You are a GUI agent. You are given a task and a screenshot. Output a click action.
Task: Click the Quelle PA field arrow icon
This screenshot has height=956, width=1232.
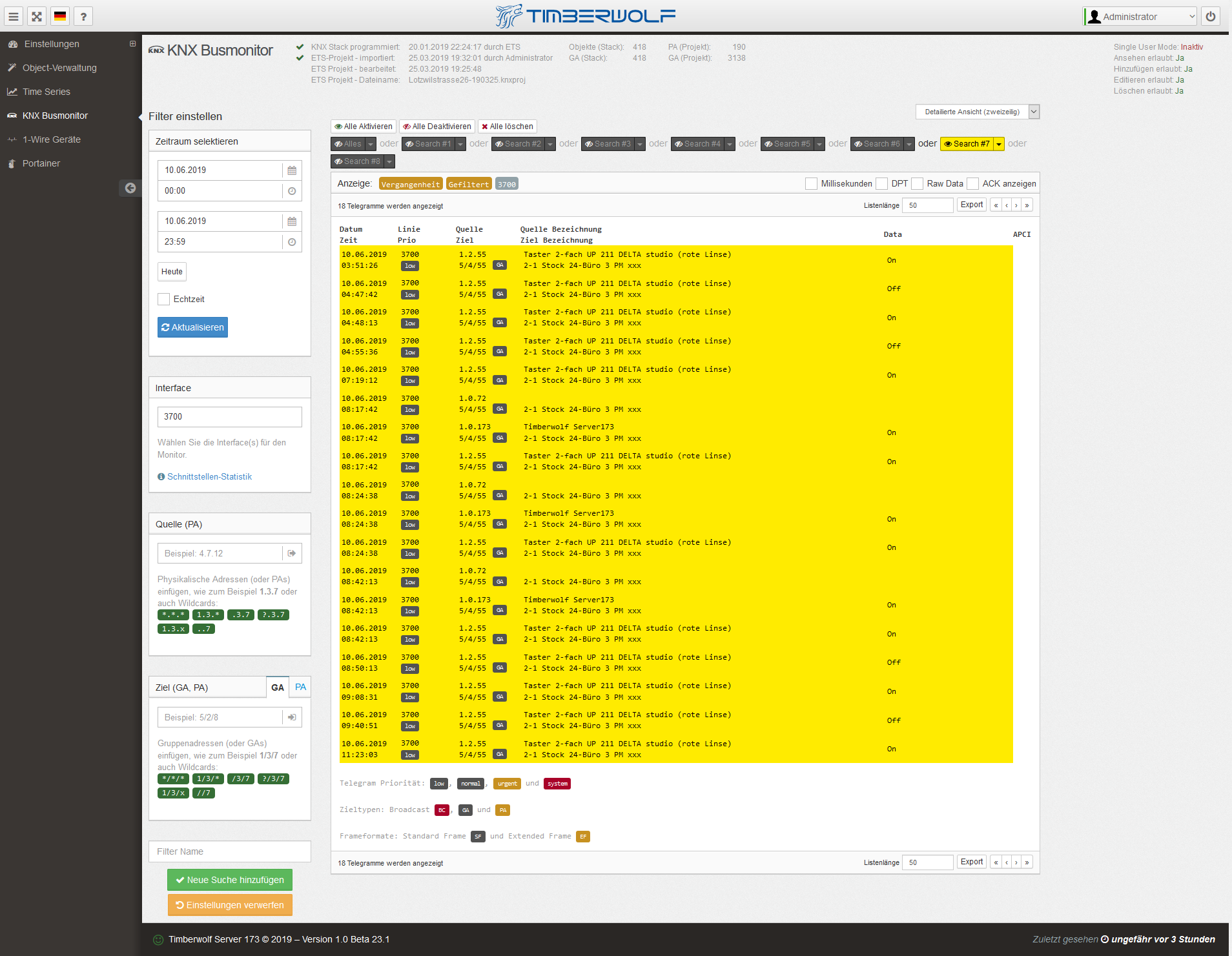pyautogui.click(x=292, y=553)
